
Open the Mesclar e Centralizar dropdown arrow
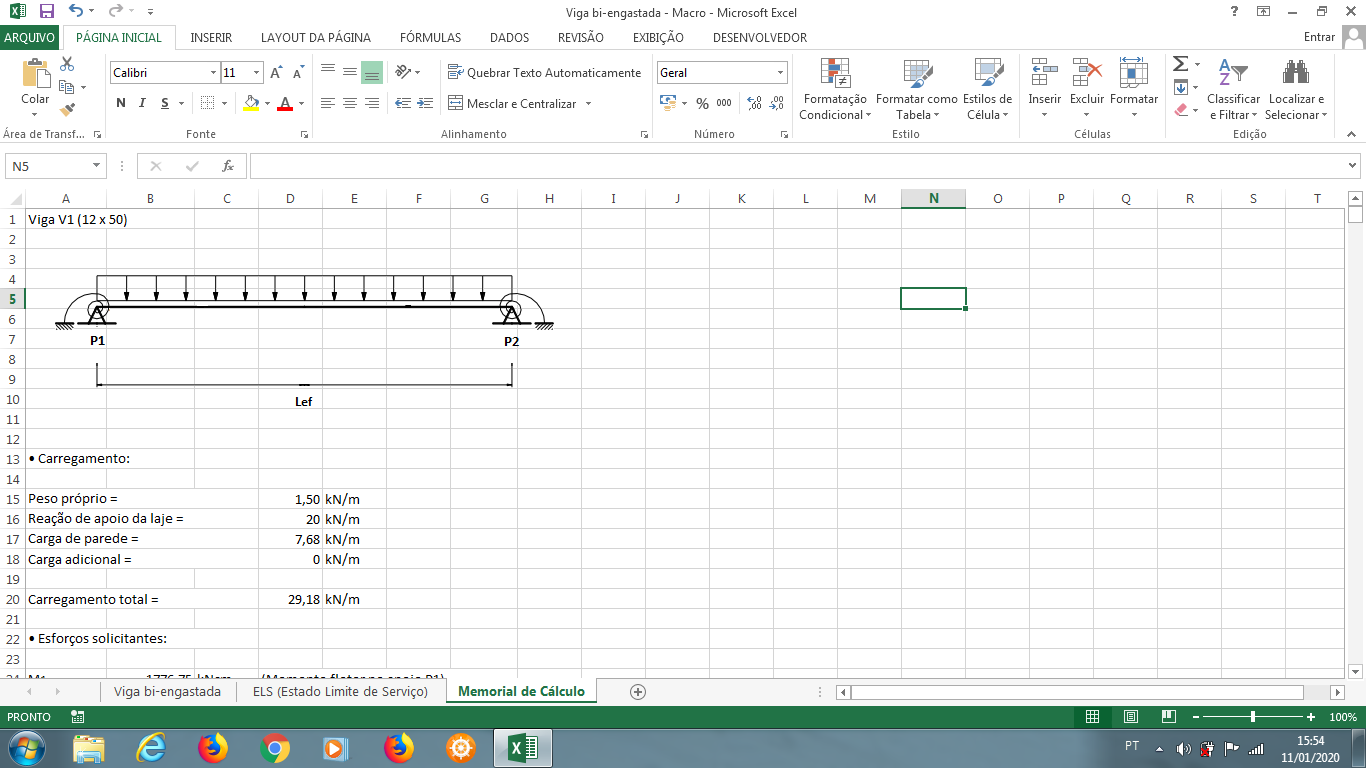pos(588,103)
